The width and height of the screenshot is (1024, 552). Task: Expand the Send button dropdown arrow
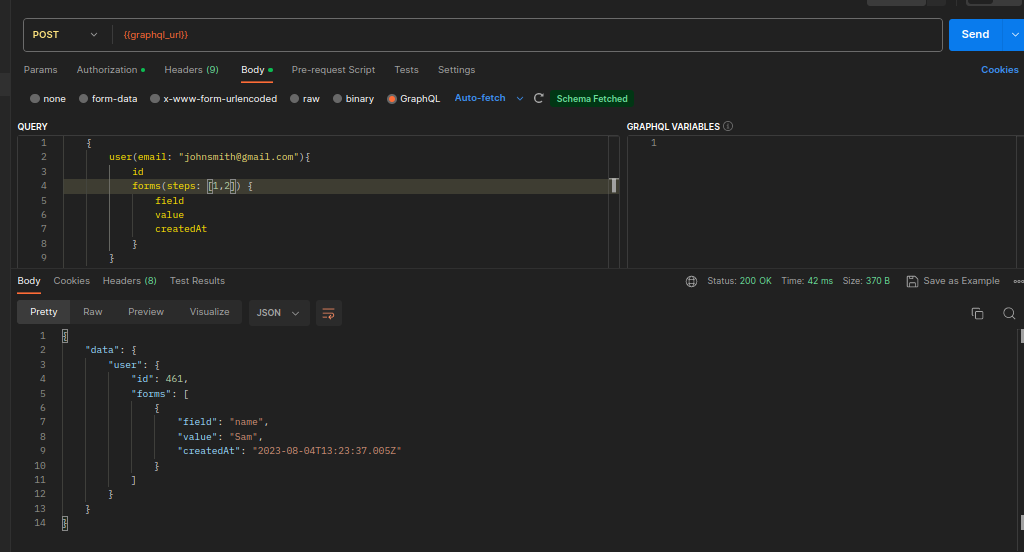pyautogui.click(x=1014, y=35)
